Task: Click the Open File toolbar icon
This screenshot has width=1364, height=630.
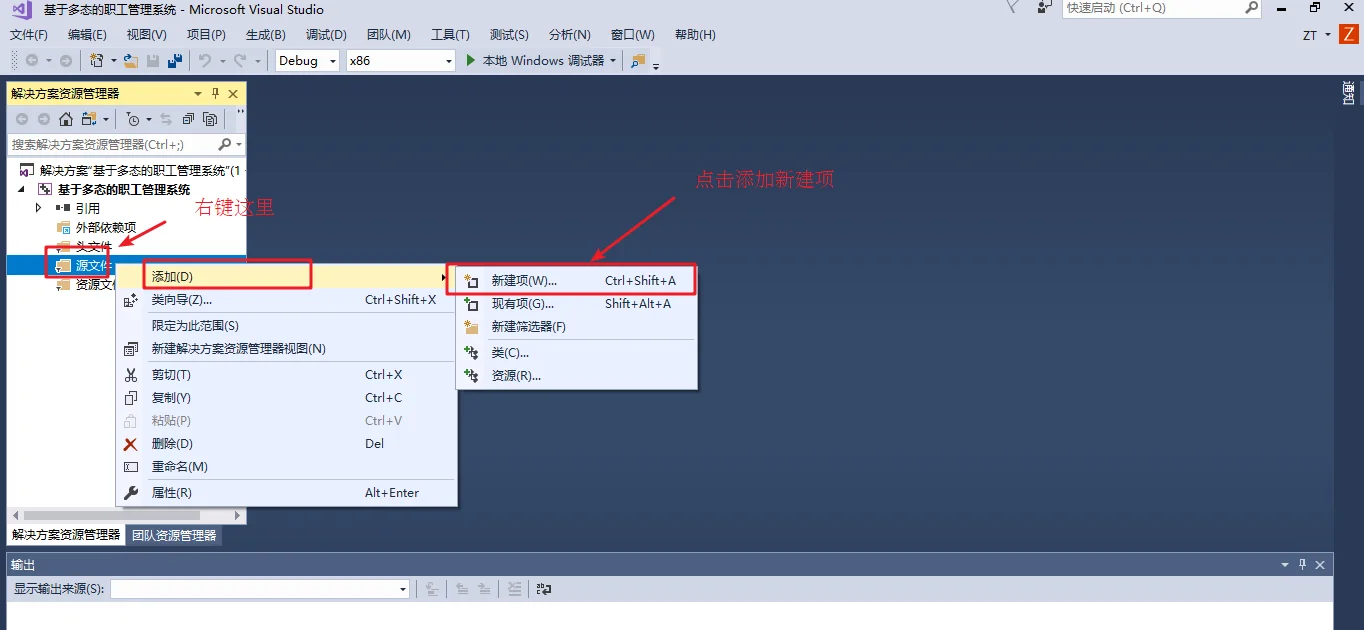Action: click(131, 60)
